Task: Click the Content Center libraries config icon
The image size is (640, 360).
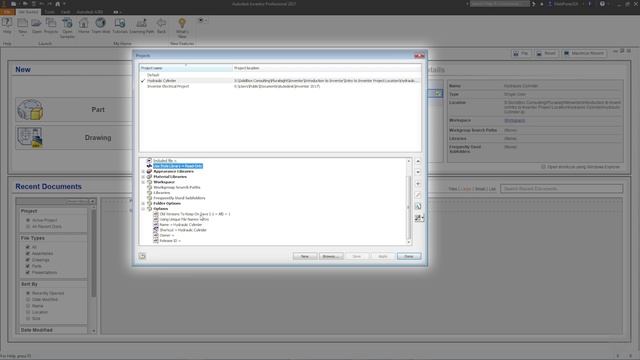Action: [x=419, y=218]
